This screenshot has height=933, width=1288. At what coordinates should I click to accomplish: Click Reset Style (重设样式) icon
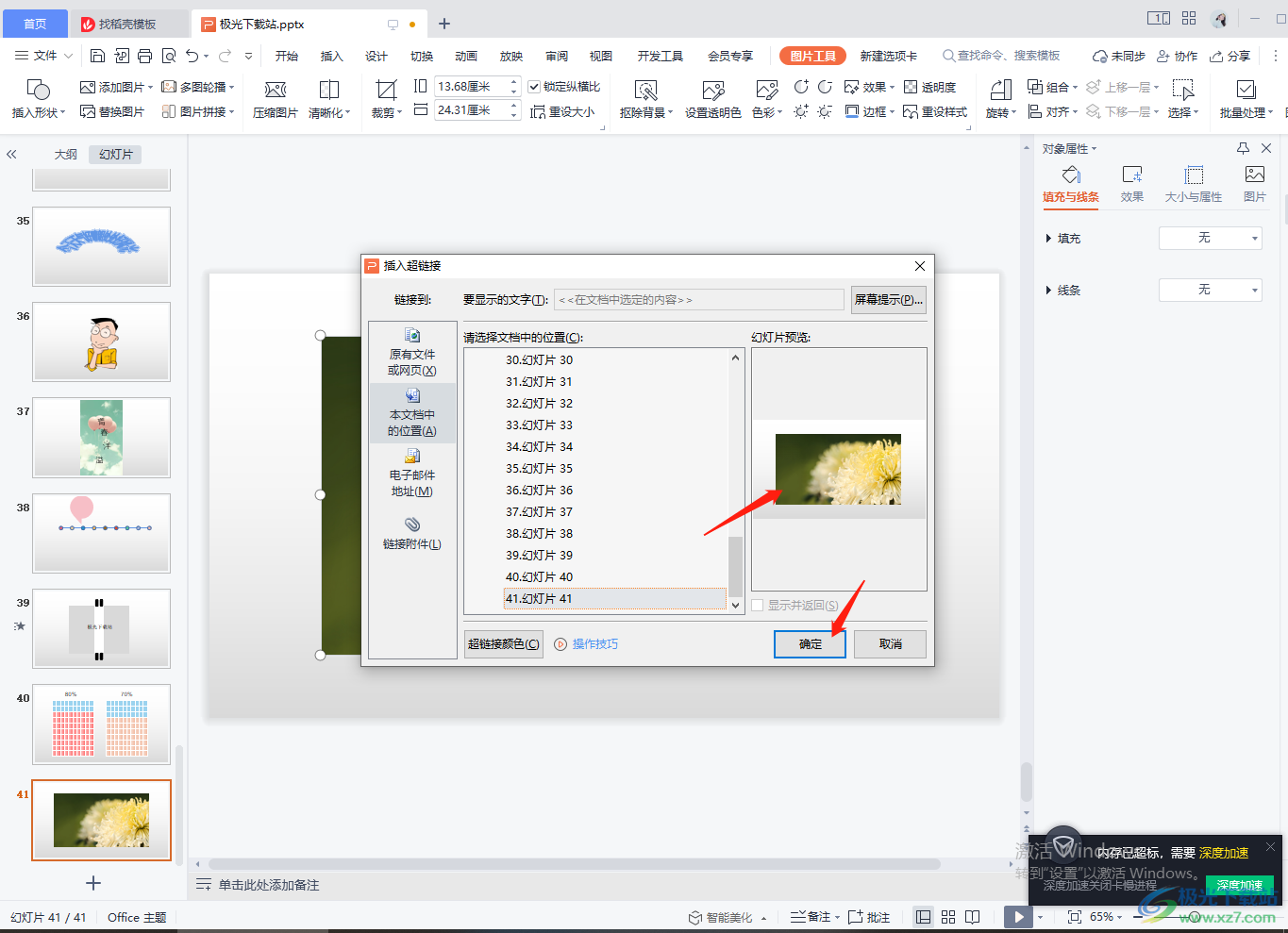pyautogui.click(x=911, y=111)
